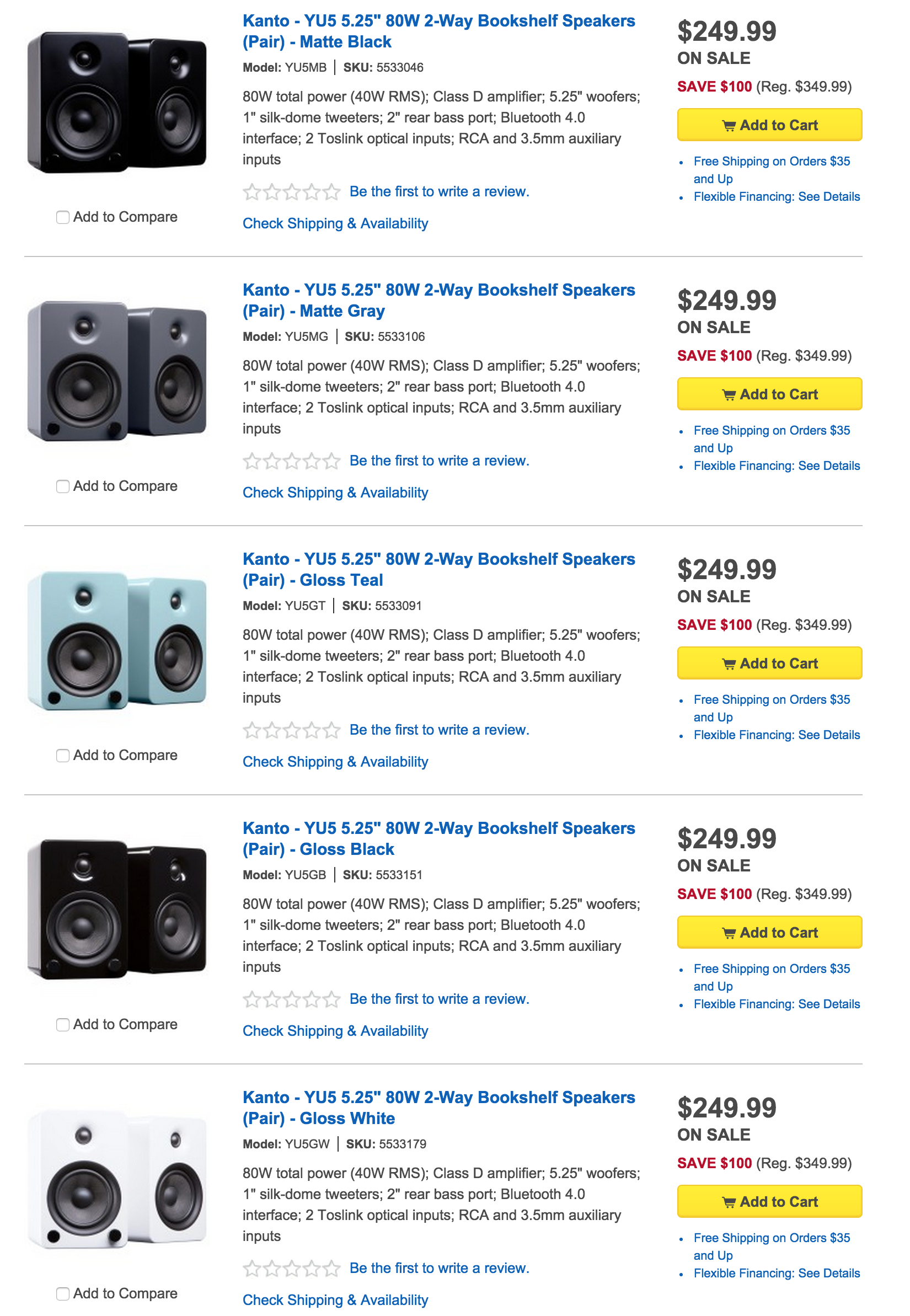The image size is (910, 1316).
Task: Tick Add to Compare for Gloss Black
Action: click(63, 1025)
